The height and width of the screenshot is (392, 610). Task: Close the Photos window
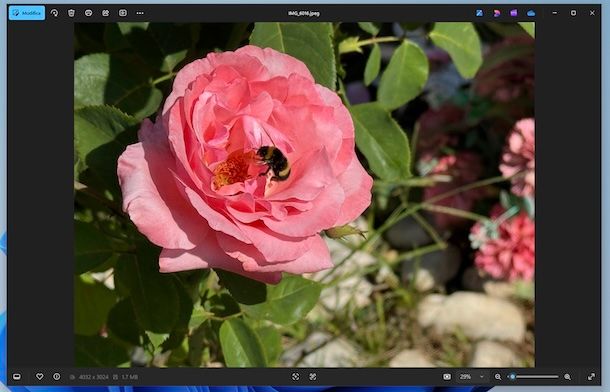(592, 13)
